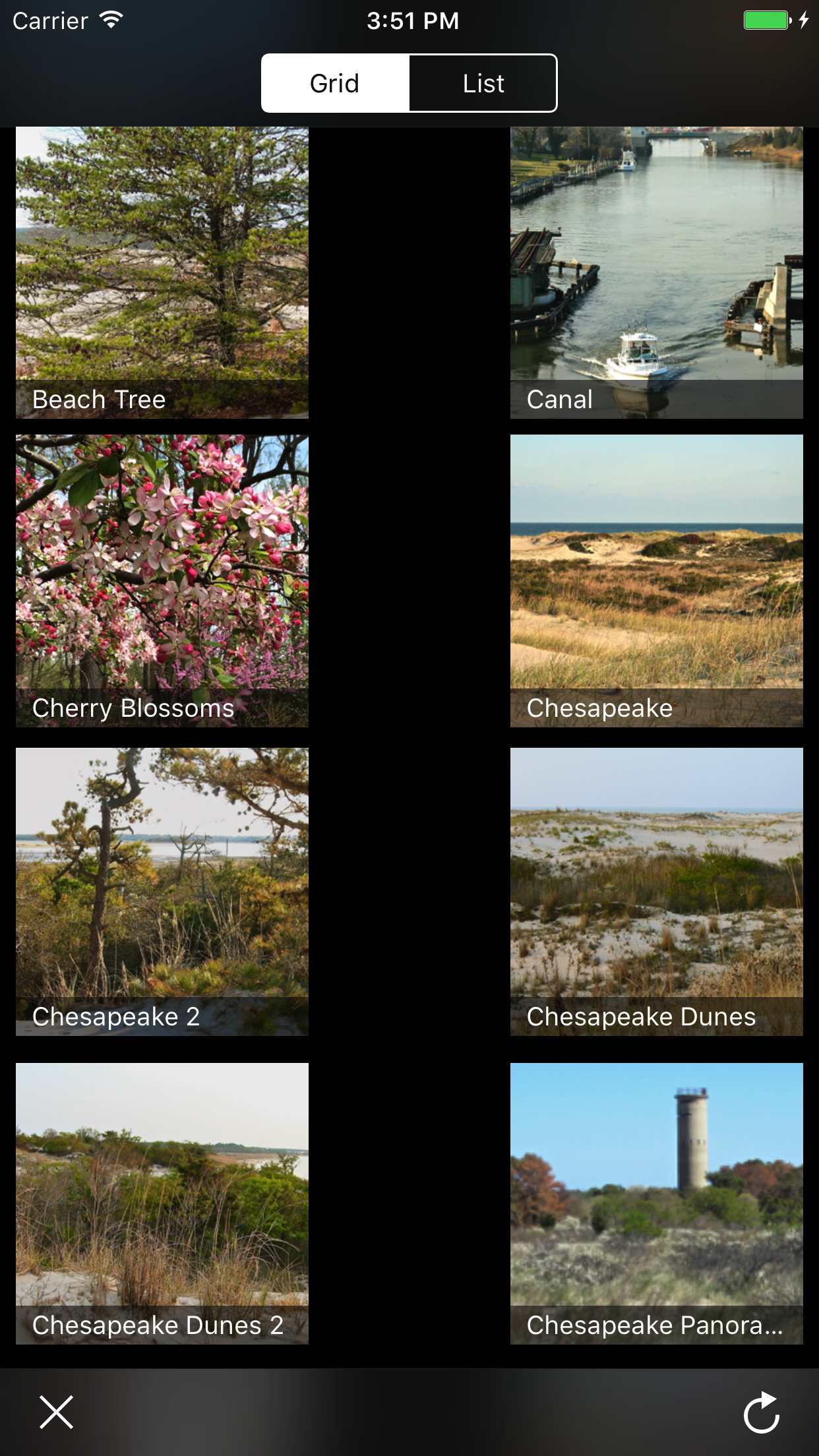Viewport: 819px width, 1456px height.
Task: Tap the Chesapeake Dunes 2 caption
Action: tap(158, 1325)
